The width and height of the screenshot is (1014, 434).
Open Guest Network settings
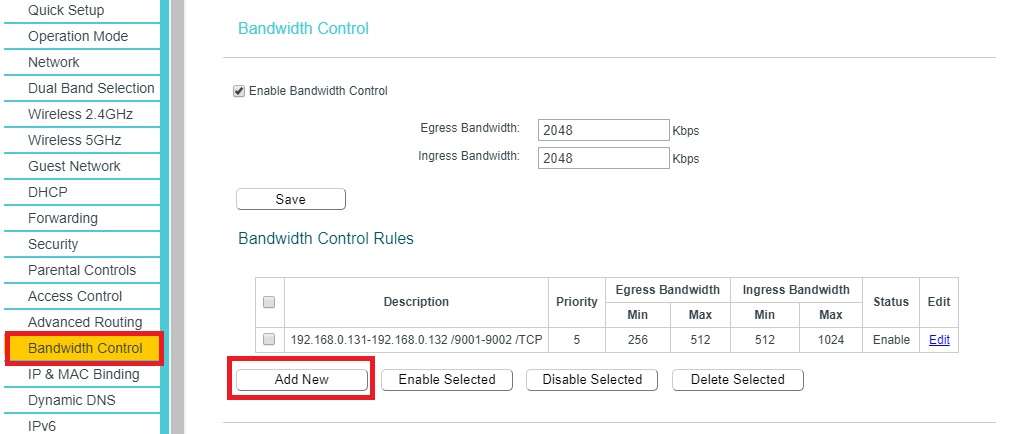74,166
